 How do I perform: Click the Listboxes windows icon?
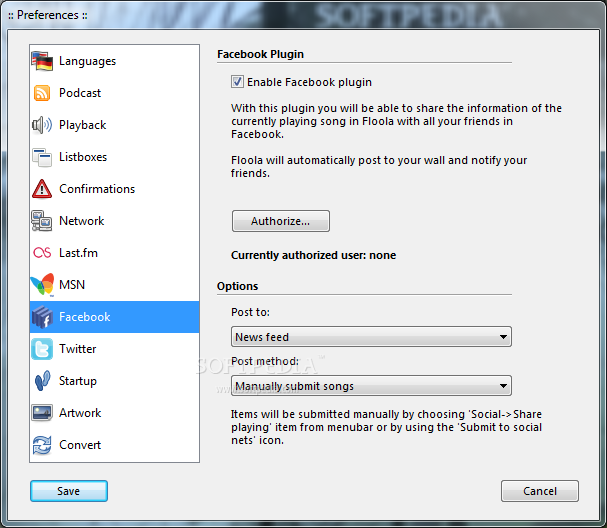[x=42, y=157]
